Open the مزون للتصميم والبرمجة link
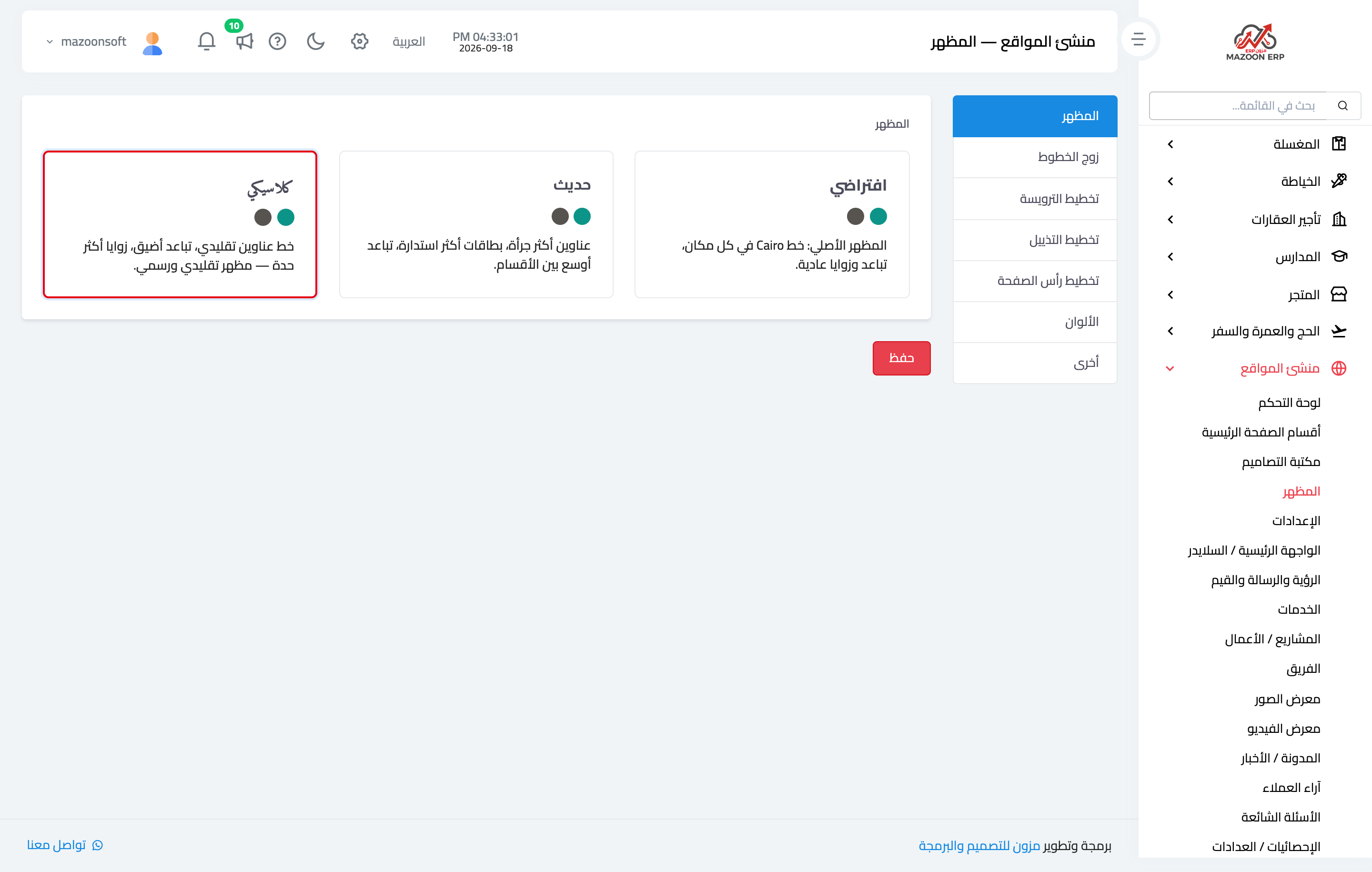The width and height of the screenshot is (1372, 872). 979,846
